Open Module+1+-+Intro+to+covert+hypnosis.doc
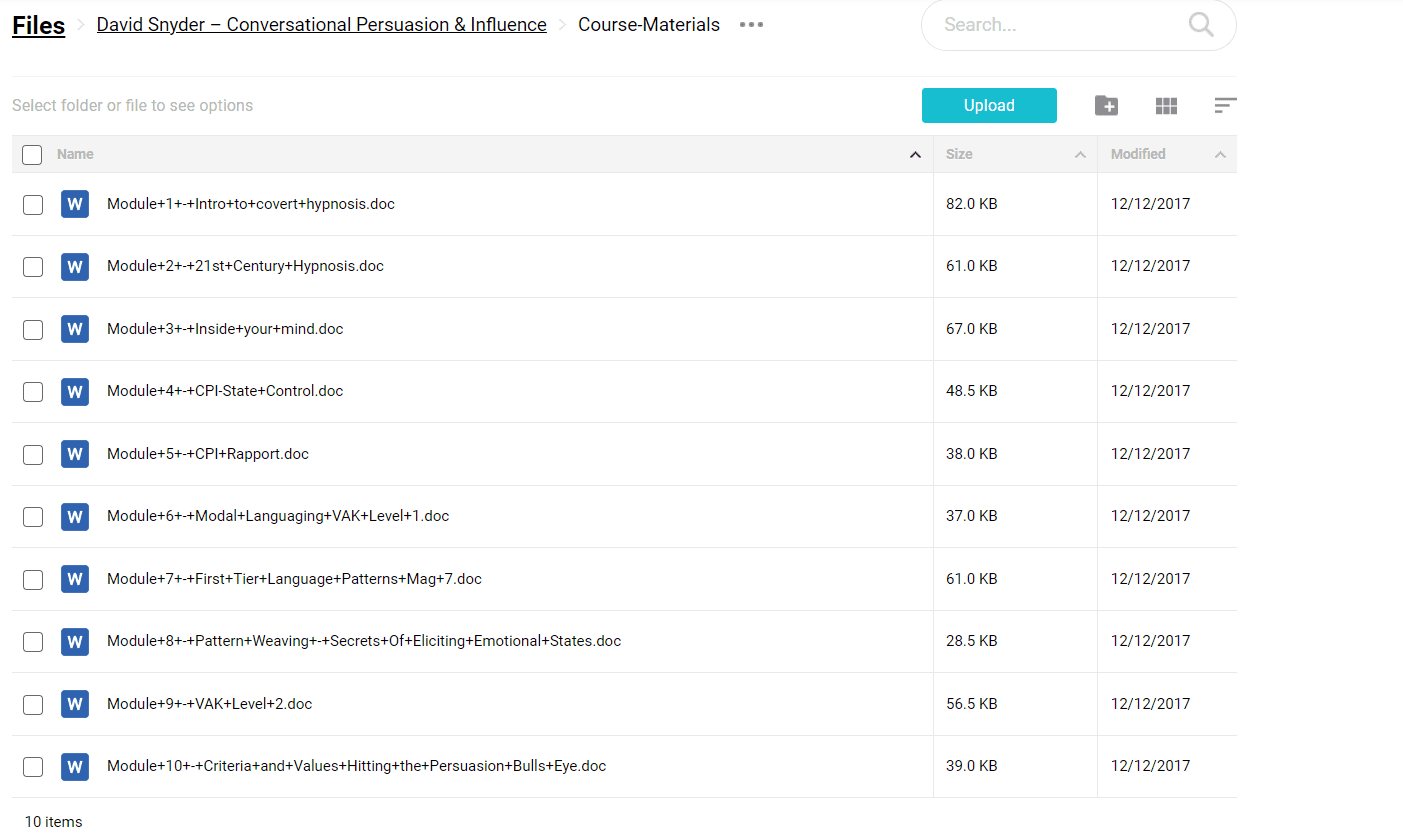The height and width of the screenshot is (838, 1403). [251, 204]
